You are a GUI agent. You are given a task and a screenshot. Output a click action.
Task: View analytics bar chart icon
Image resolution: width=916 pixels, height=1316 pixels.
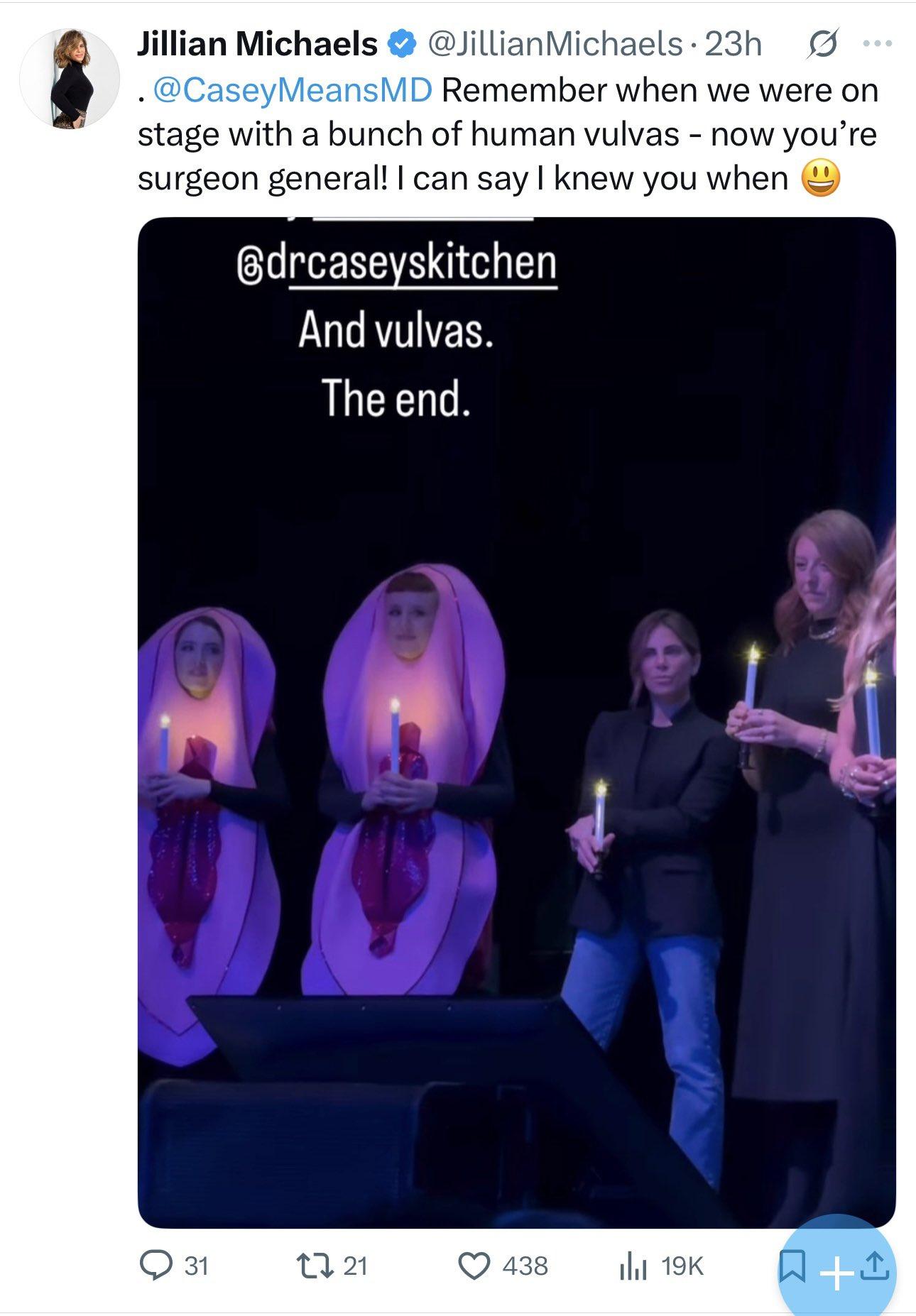click(634, 1266)
